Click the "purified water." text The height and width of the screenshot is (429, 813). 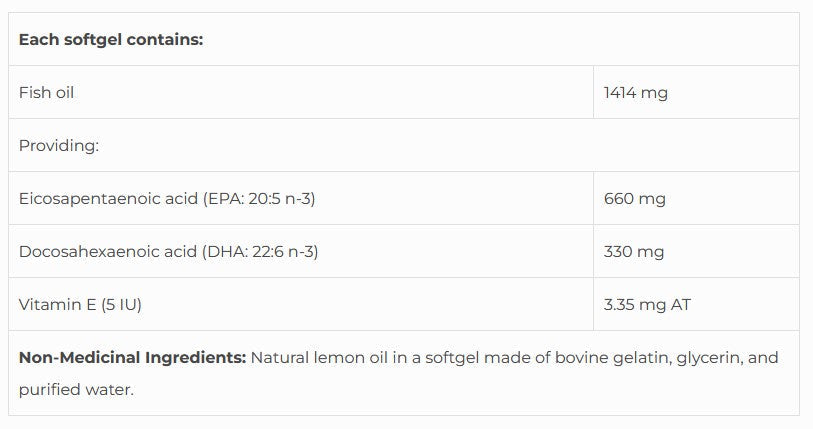(x=76, y=390)
